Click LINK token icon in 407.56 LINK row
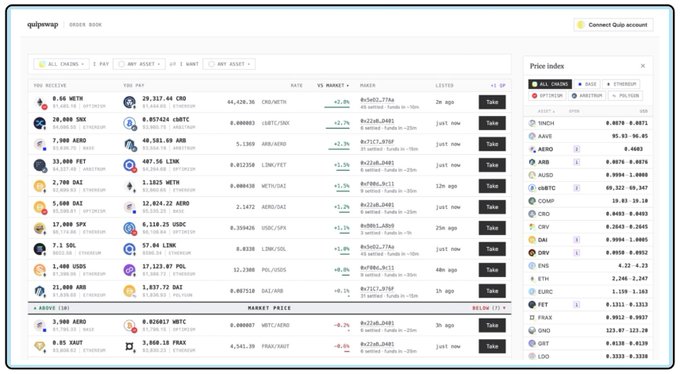680x374 pixels. (x=130, y=165)
